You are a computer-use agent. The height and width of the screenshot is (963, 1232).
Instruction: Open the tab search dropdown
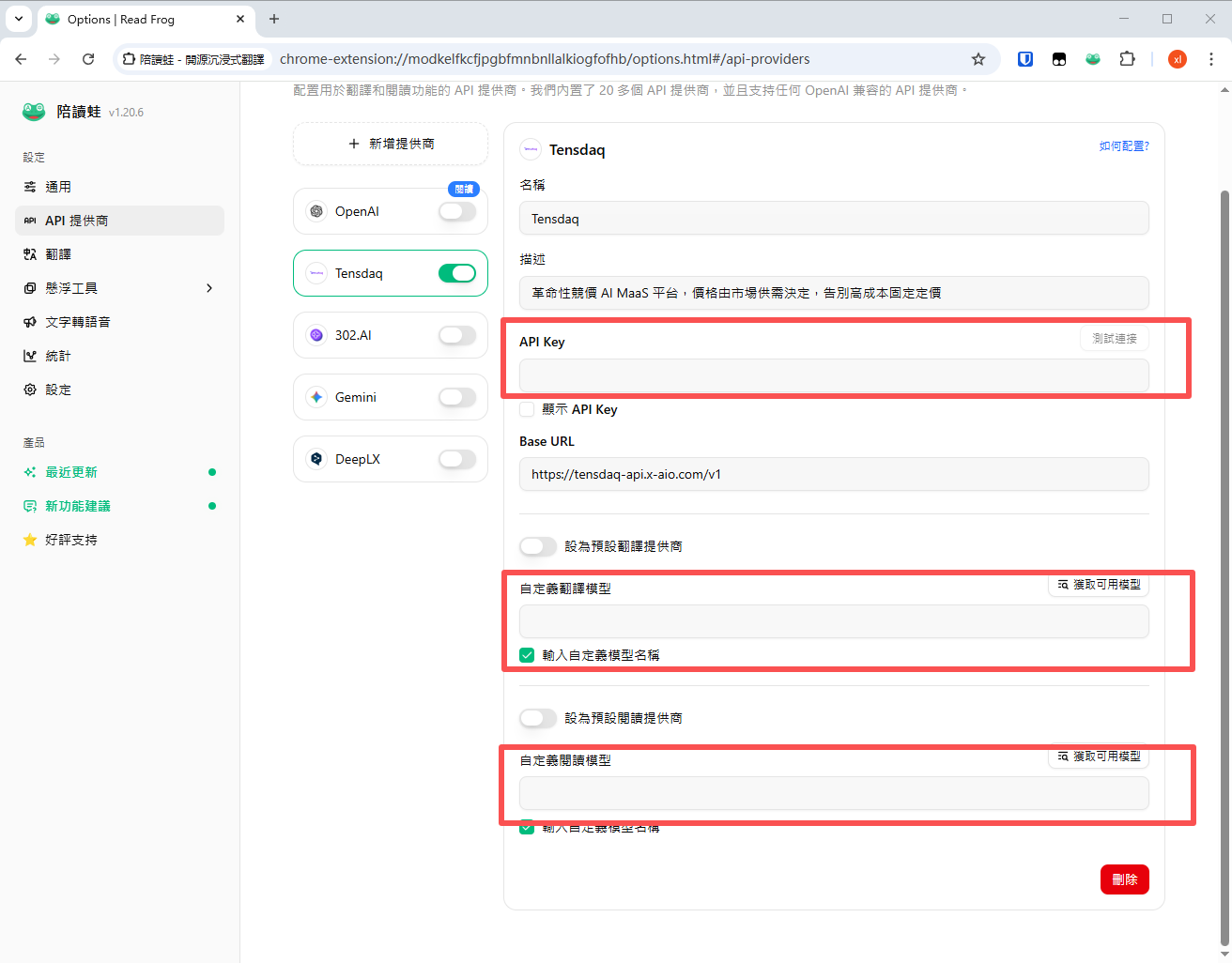click(x=19, y=19)
